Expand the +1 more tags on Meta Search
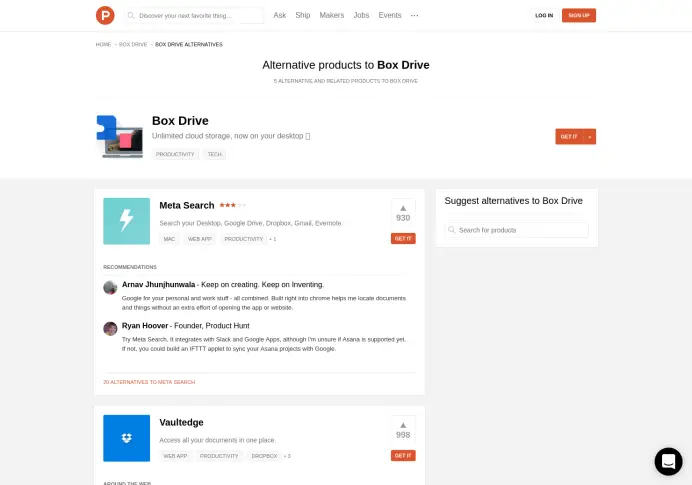 click(273, 239)
